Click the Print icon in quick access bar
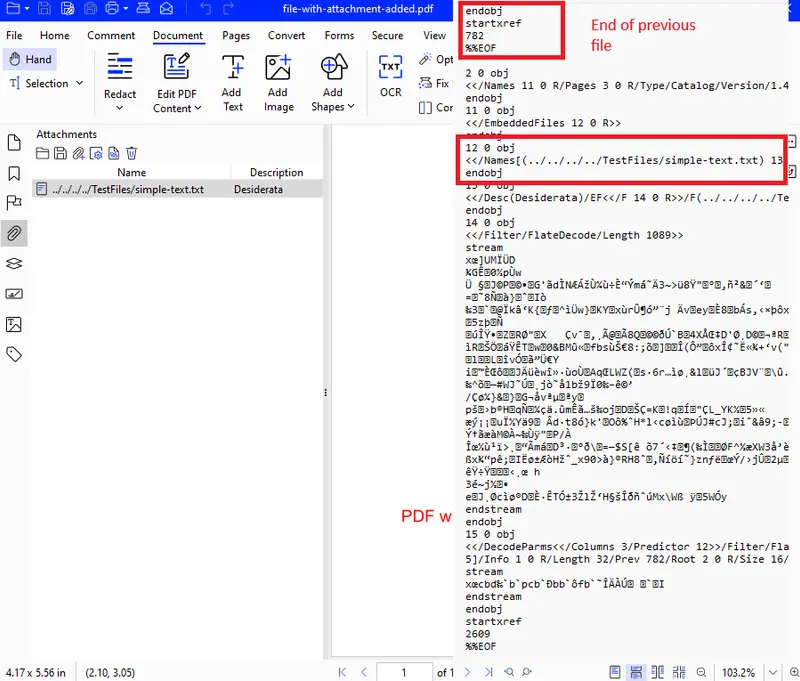Viewport: 800px width, 681px height. pos(111,8)
